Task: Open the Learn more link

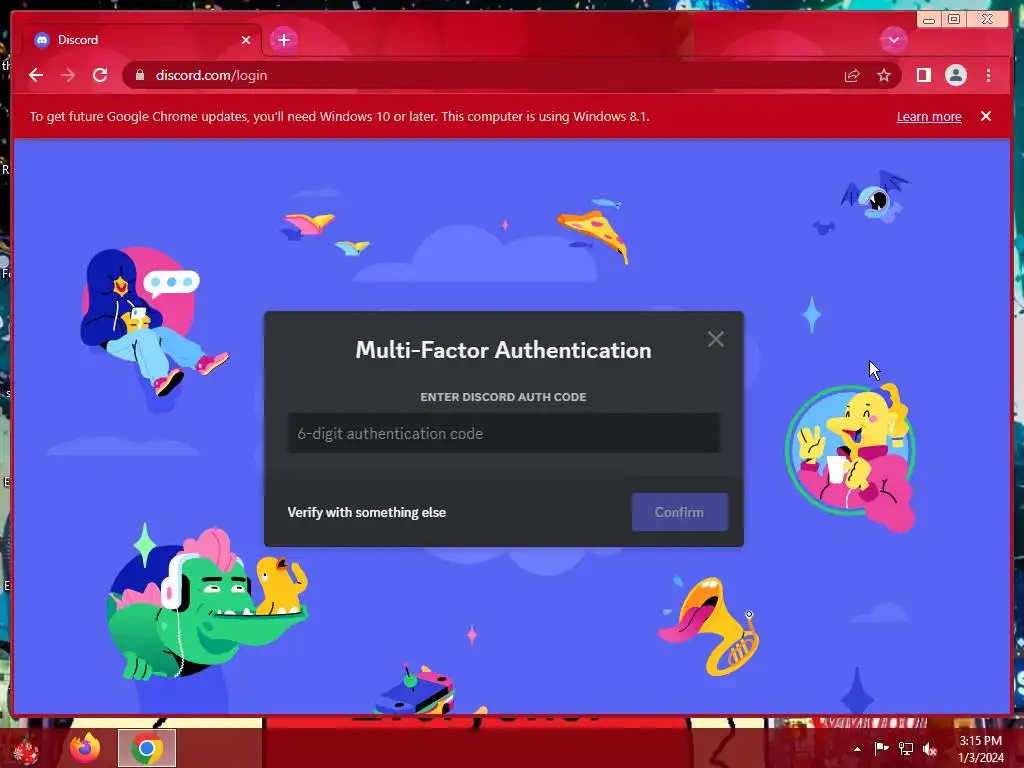Action: coord(929,116)
